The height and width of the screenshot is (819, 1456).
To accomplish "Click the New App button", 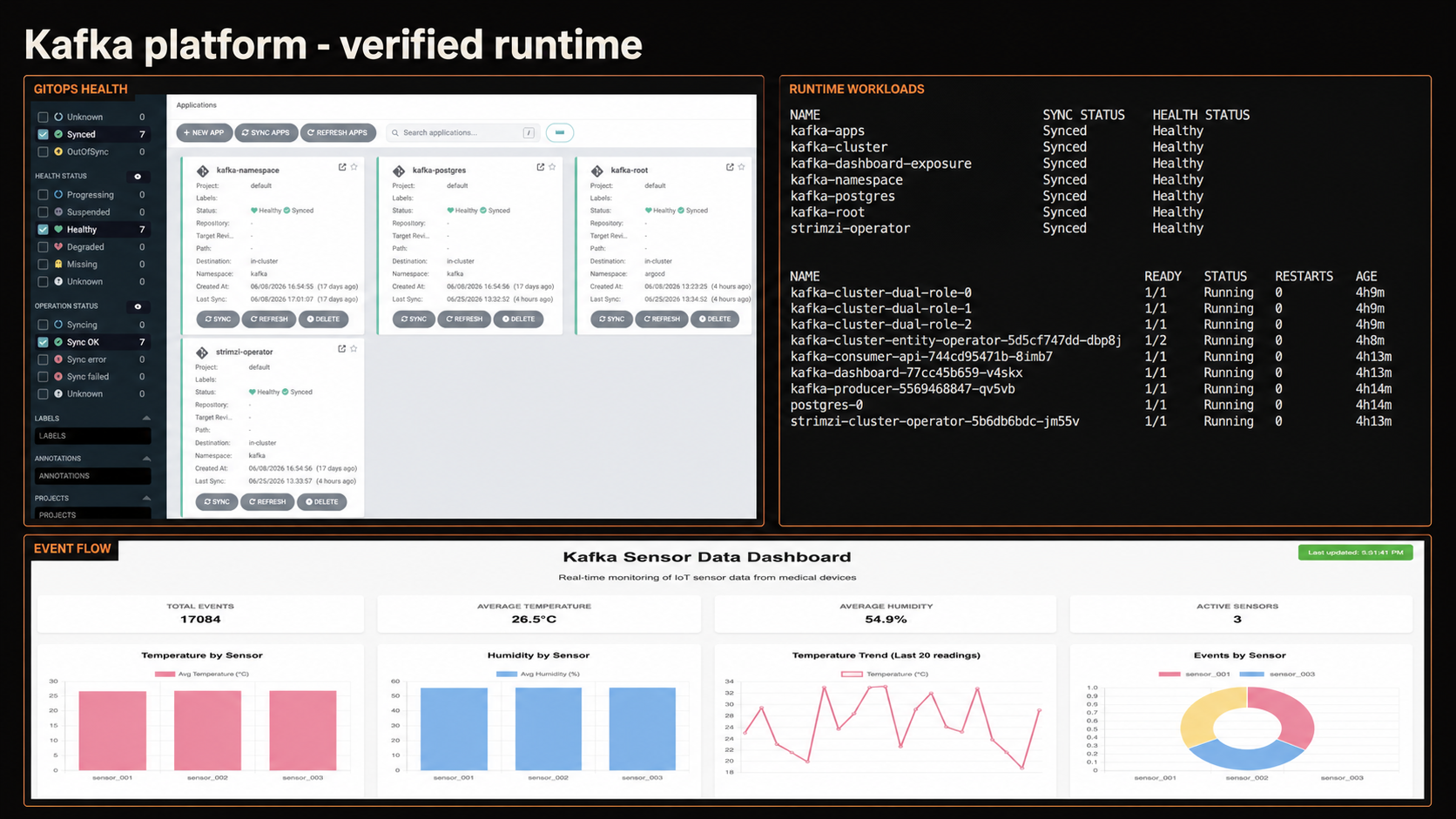I will coord(204,133).
